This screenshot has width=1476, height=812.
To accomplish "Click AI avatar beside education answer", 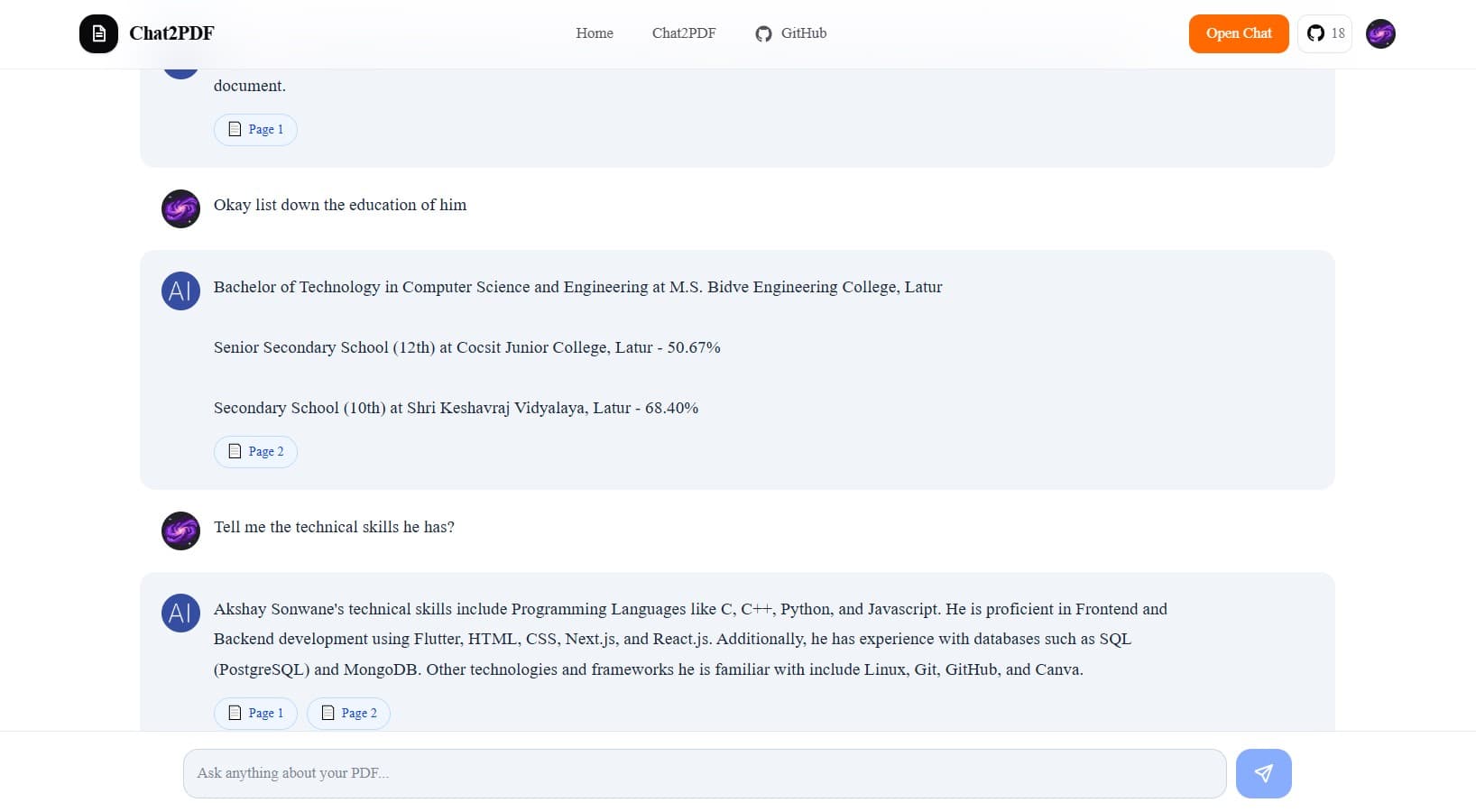I will pyautogui.click(x=180, y=291).
